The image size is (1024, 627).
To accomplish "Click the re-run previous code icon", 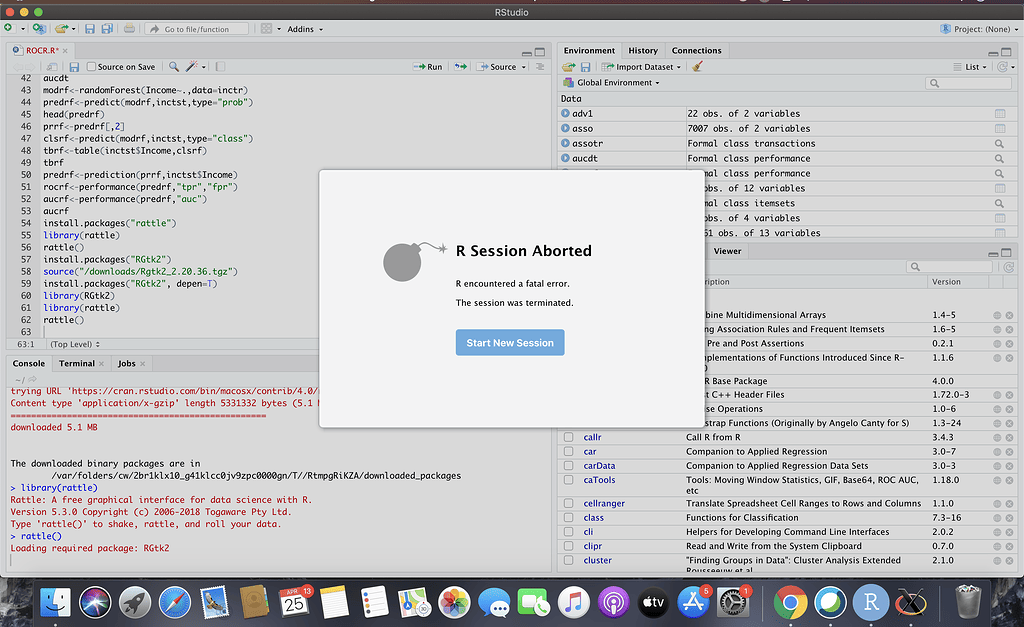I will (460, 67).
